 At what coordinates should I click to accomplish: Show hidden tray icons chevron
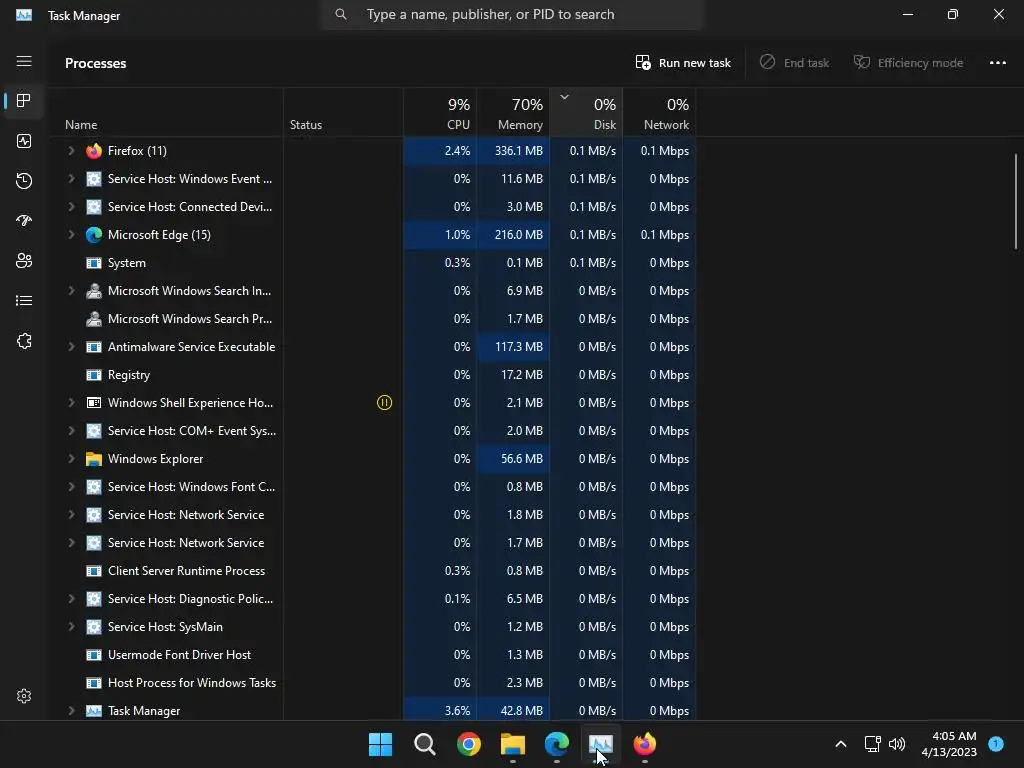841,744
